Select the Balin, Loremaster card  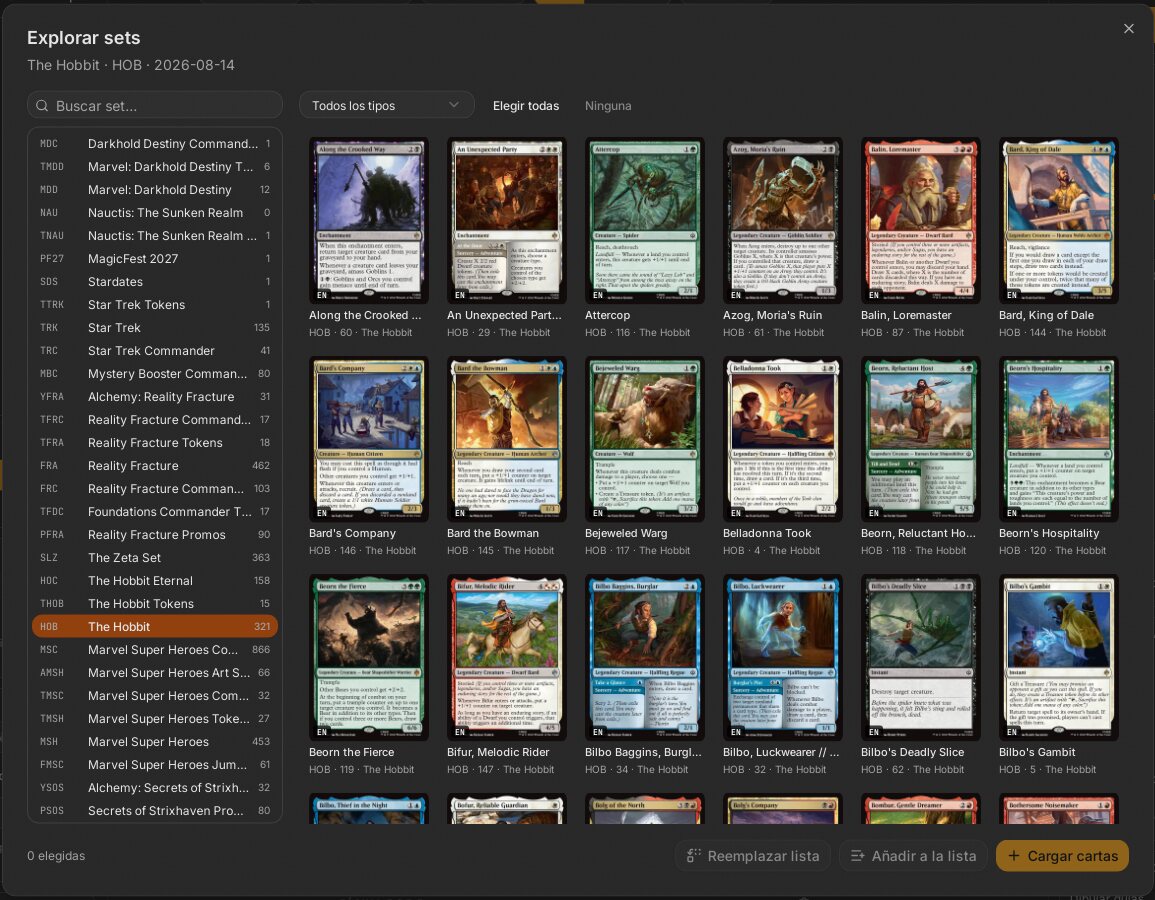[921, 220]
